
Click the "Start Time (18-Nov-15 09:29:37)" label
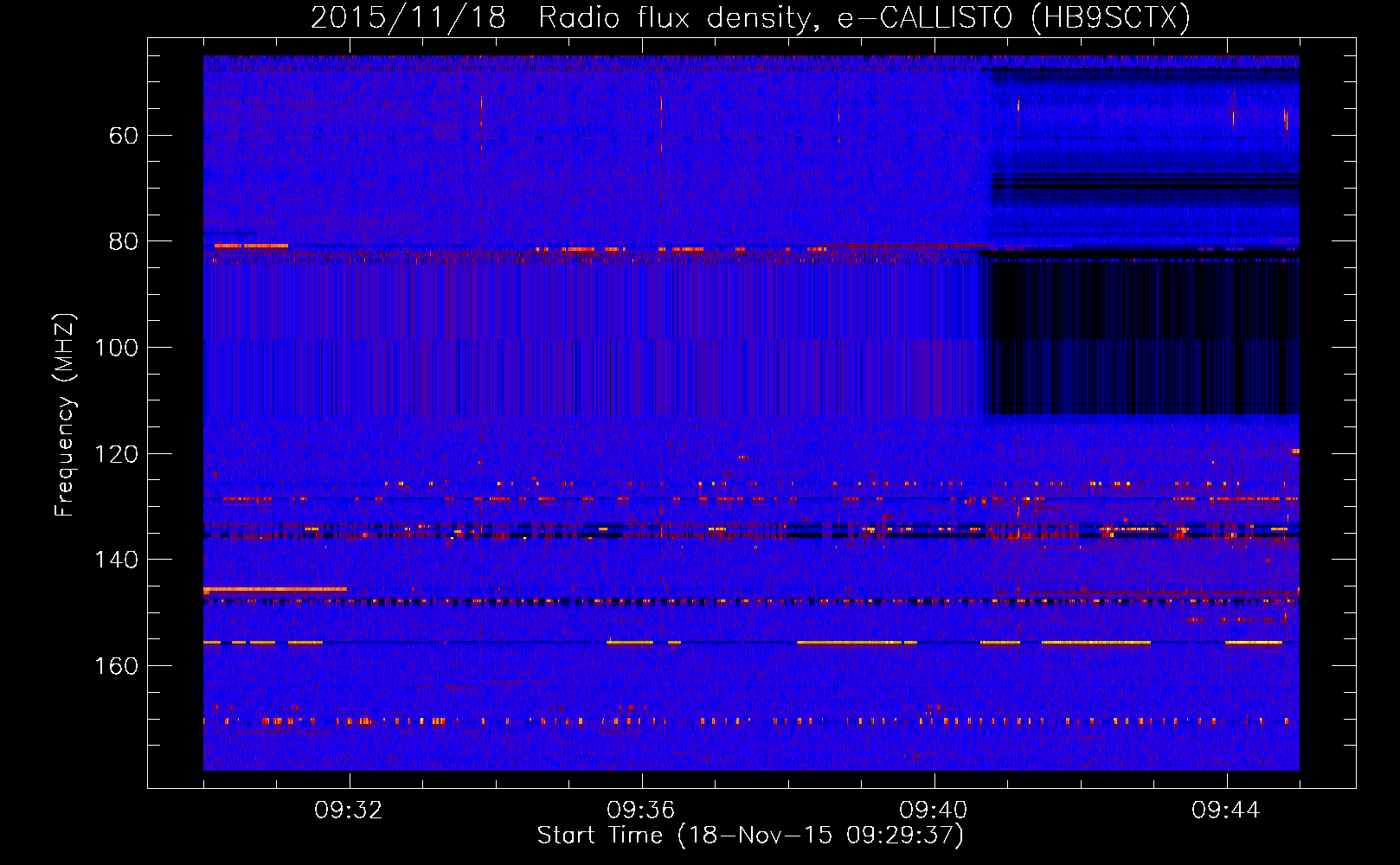750,836
